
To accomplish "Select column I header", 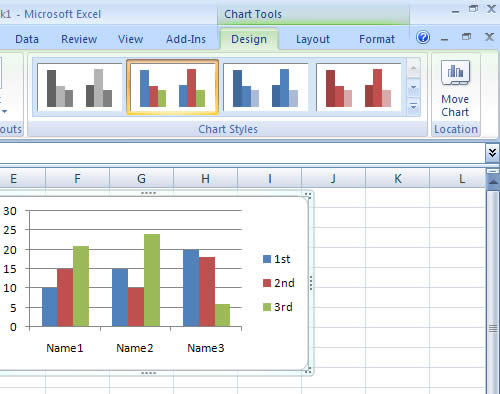I will (269, 179).
